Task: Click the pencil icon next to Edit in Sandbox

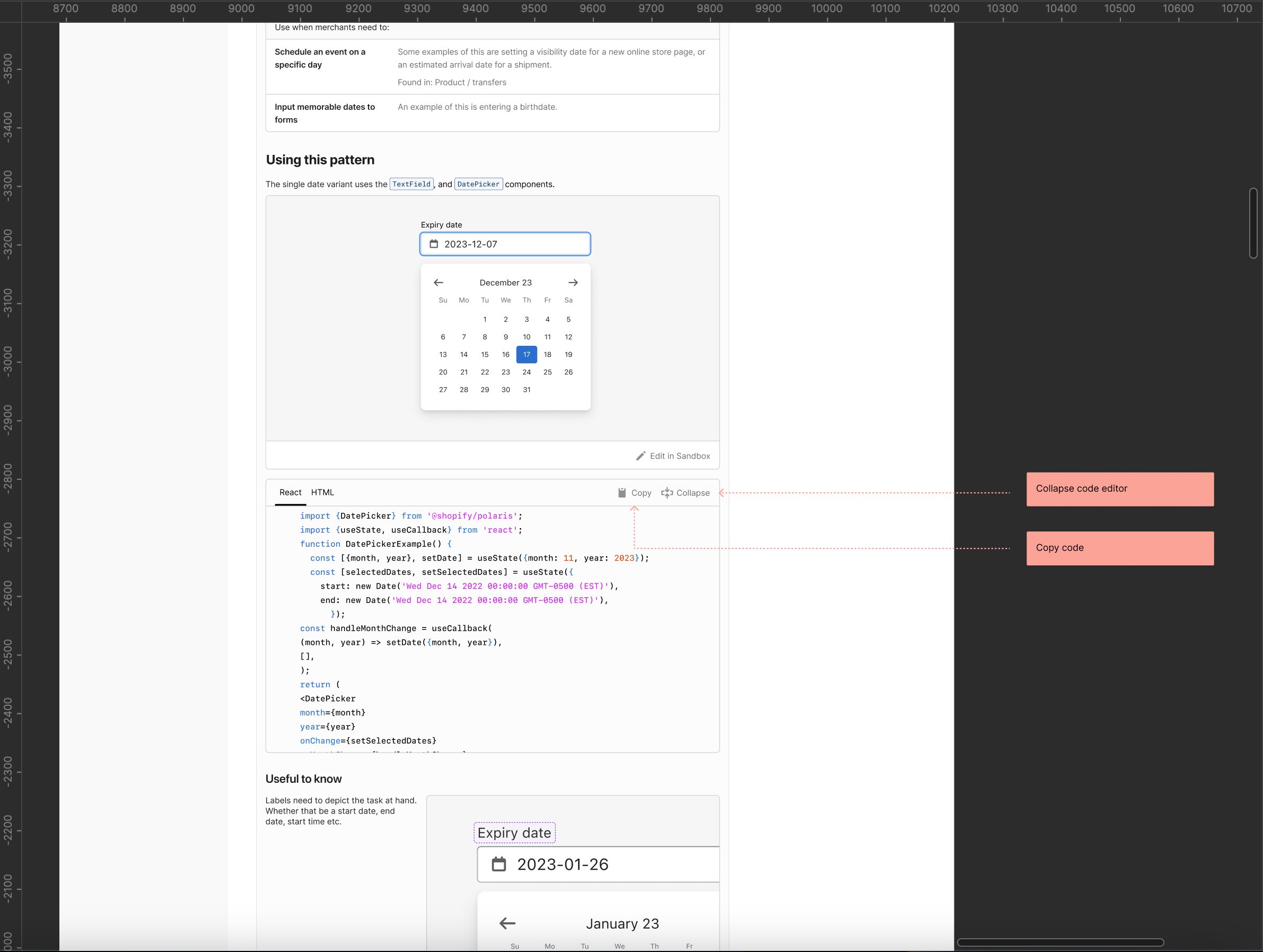Action: point(642,456)
